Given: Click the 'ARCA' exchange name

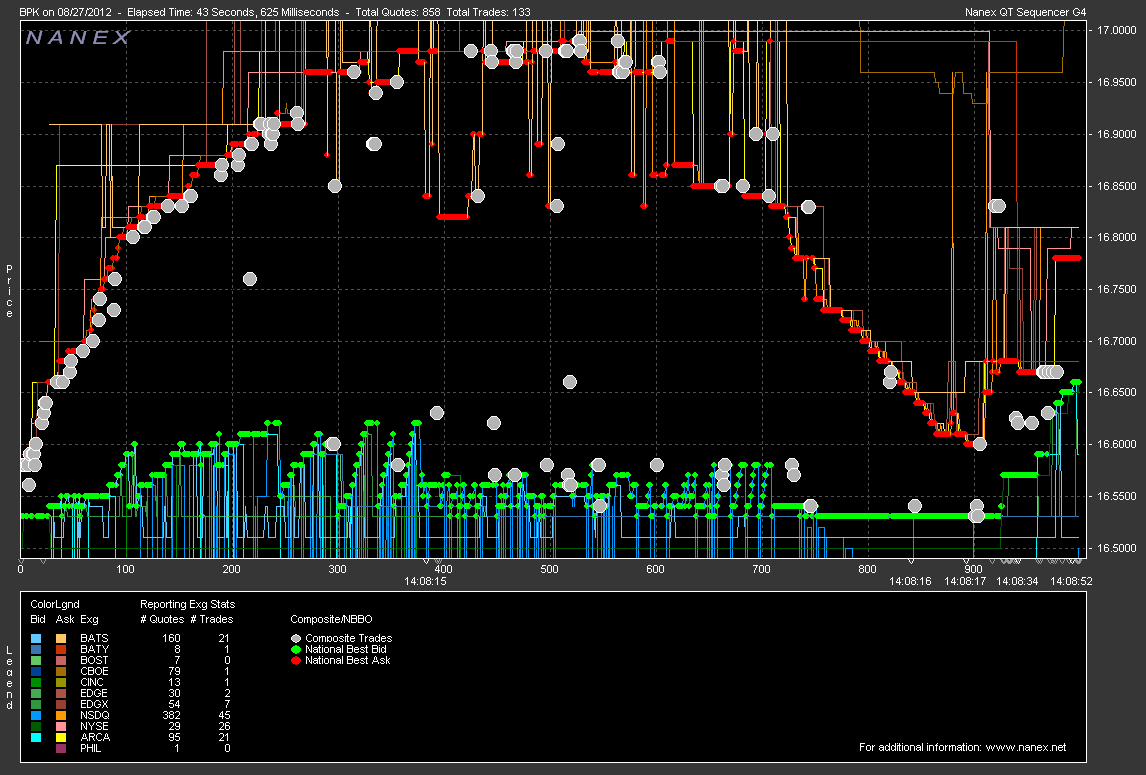Looking at the screenshot, I should coord(95,737).
